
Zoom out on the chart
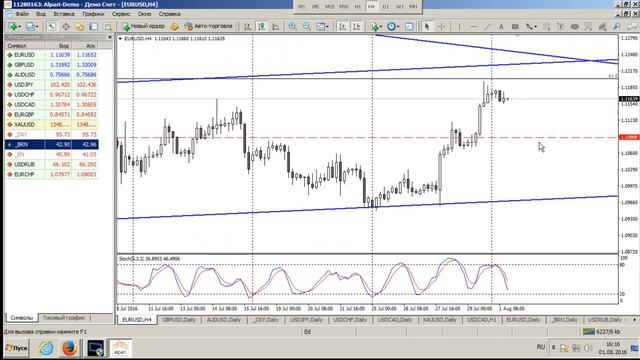307,27
